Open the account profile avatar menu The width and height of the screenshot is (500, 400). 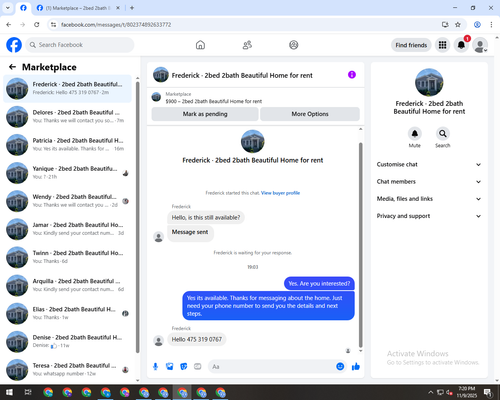[x=480, y=45]
